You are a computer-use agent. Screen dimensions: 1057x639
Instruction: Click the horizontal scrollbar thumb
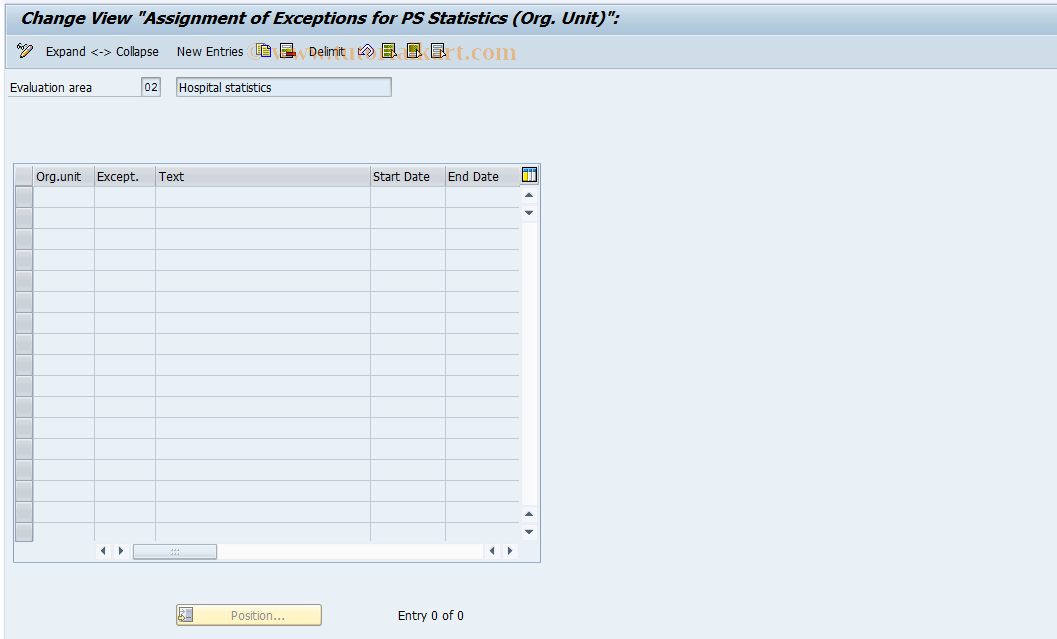(x=175, y=551)
